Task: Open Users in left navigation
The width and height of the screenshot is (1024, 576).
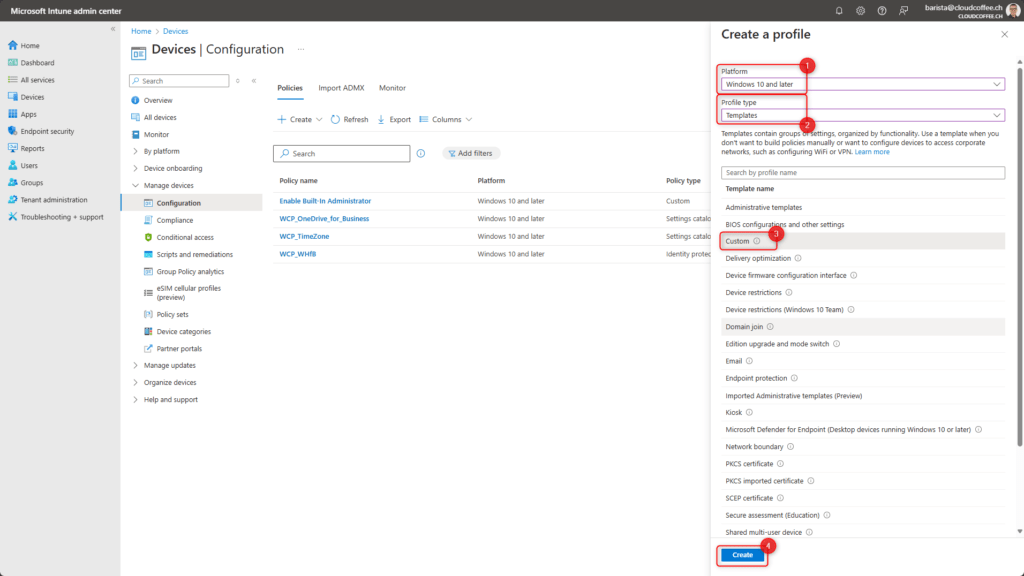Action: [29, 166]
